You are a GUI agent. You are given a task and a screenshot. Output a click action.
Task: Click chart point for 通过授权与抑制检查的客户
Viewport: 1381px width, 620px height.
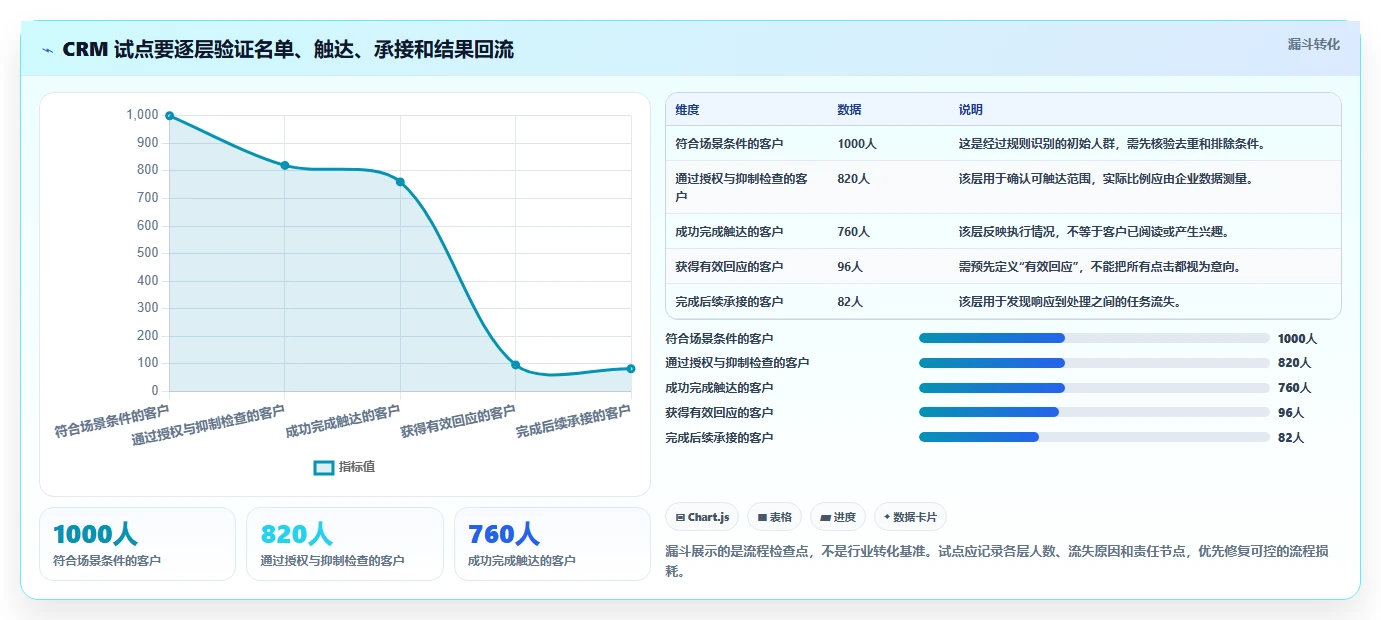tap(285, 165)
